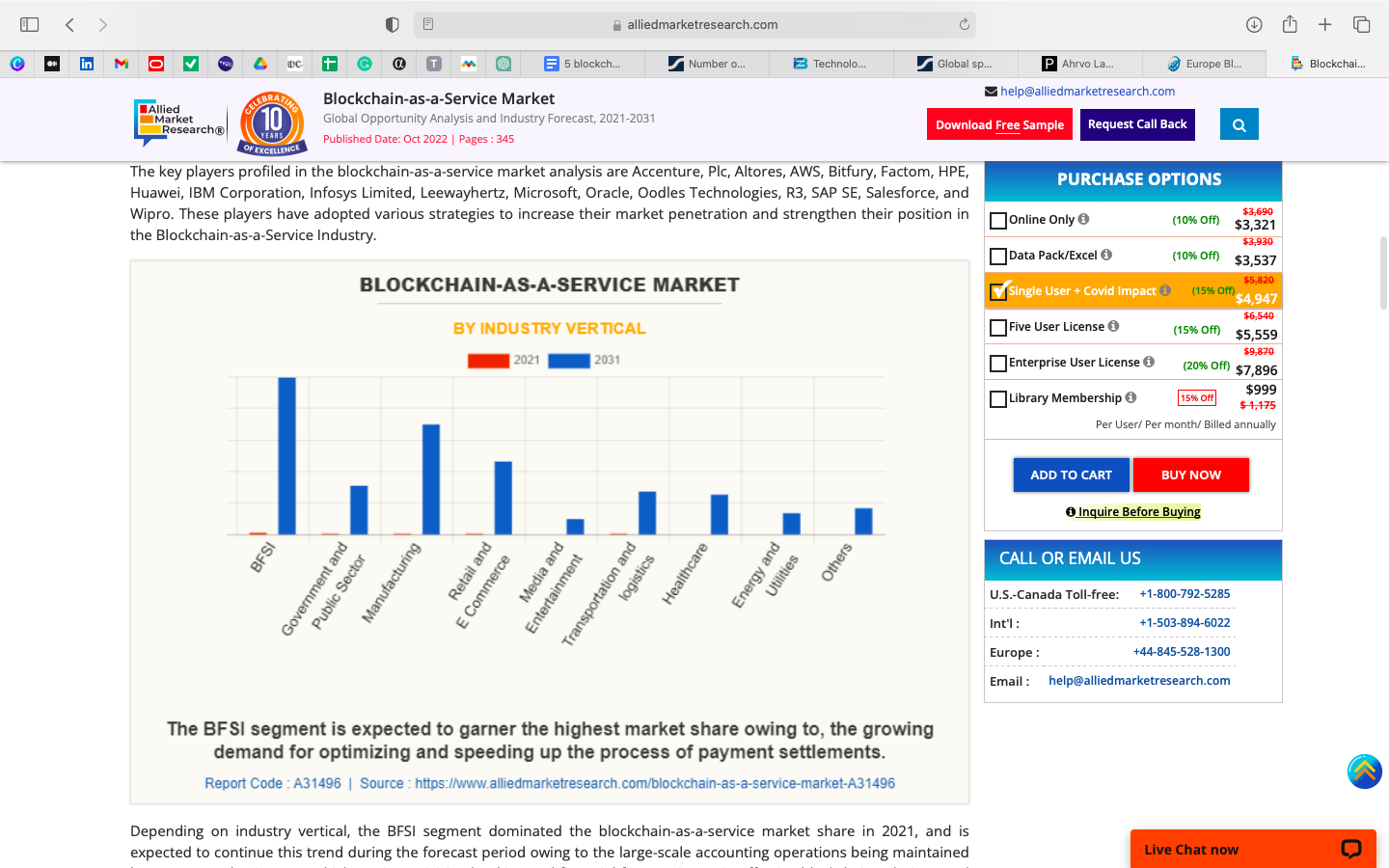
Task: Switch to the 'Technolo...' tab
Action: pyautogui.click(x=831, y=64)
